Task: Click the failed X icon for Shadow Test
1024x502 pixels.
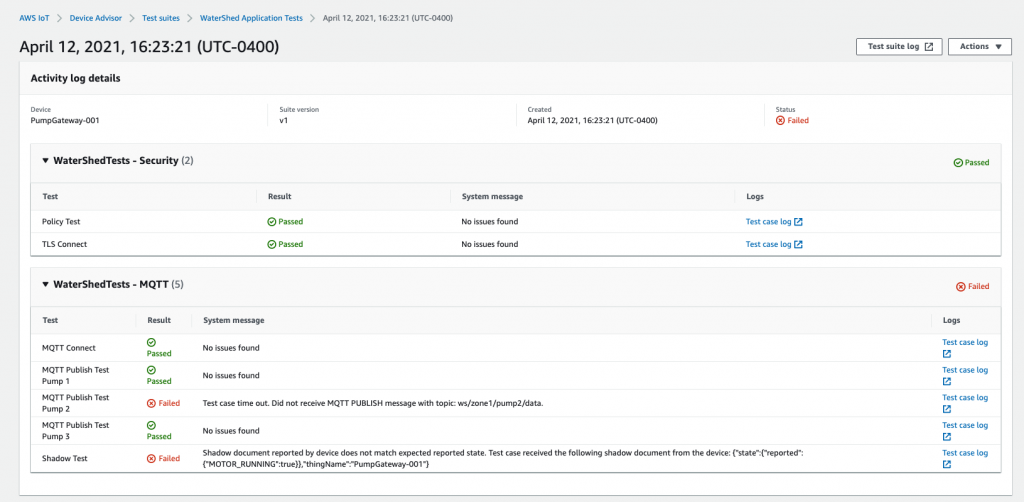Action: 151,458
